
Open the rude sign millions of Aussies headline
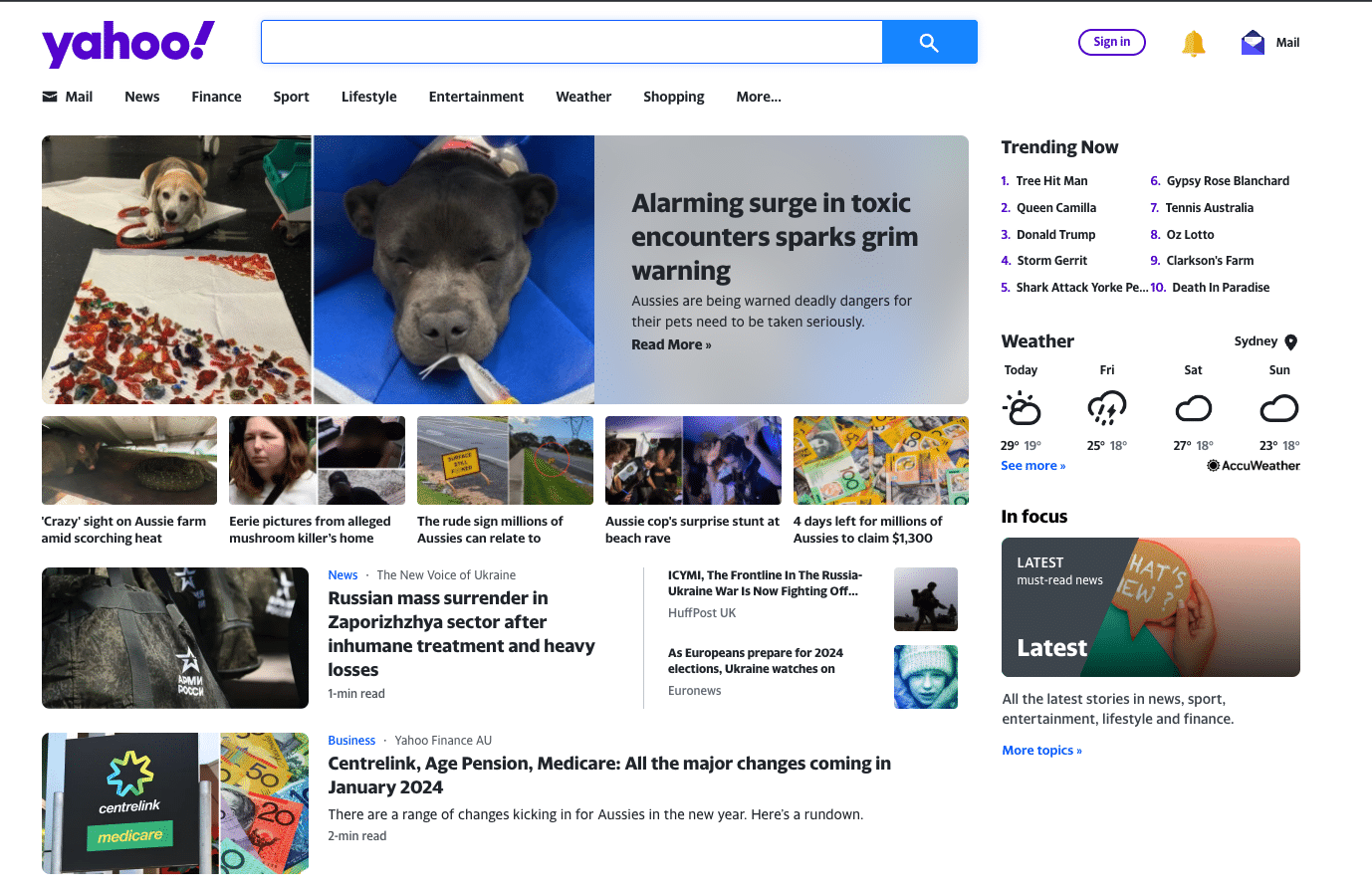click(x=490, y=530)
